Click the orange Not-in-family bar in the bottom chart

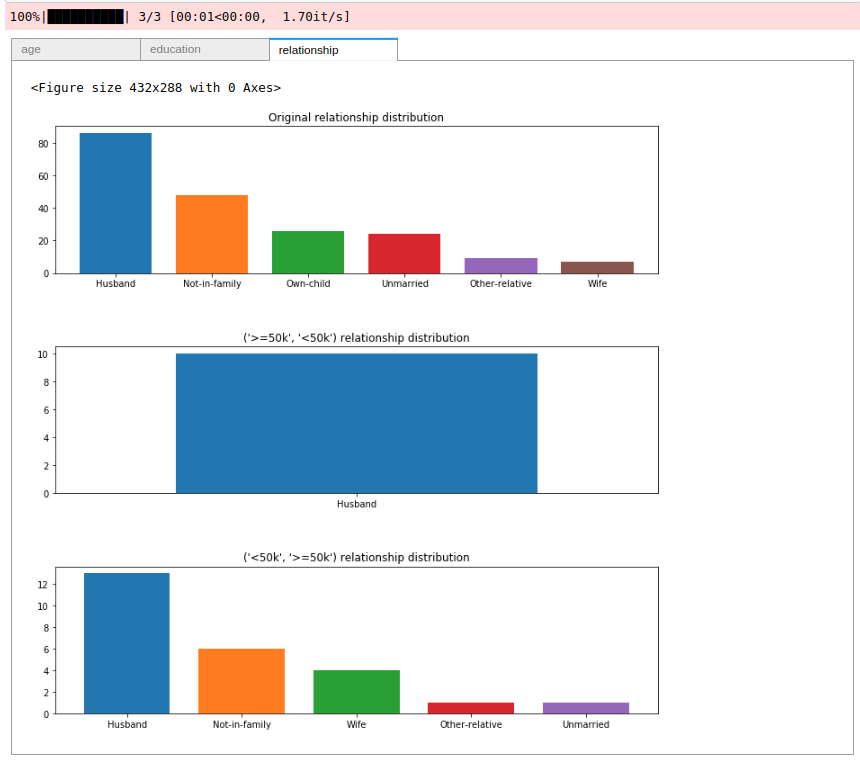point(241,681)
